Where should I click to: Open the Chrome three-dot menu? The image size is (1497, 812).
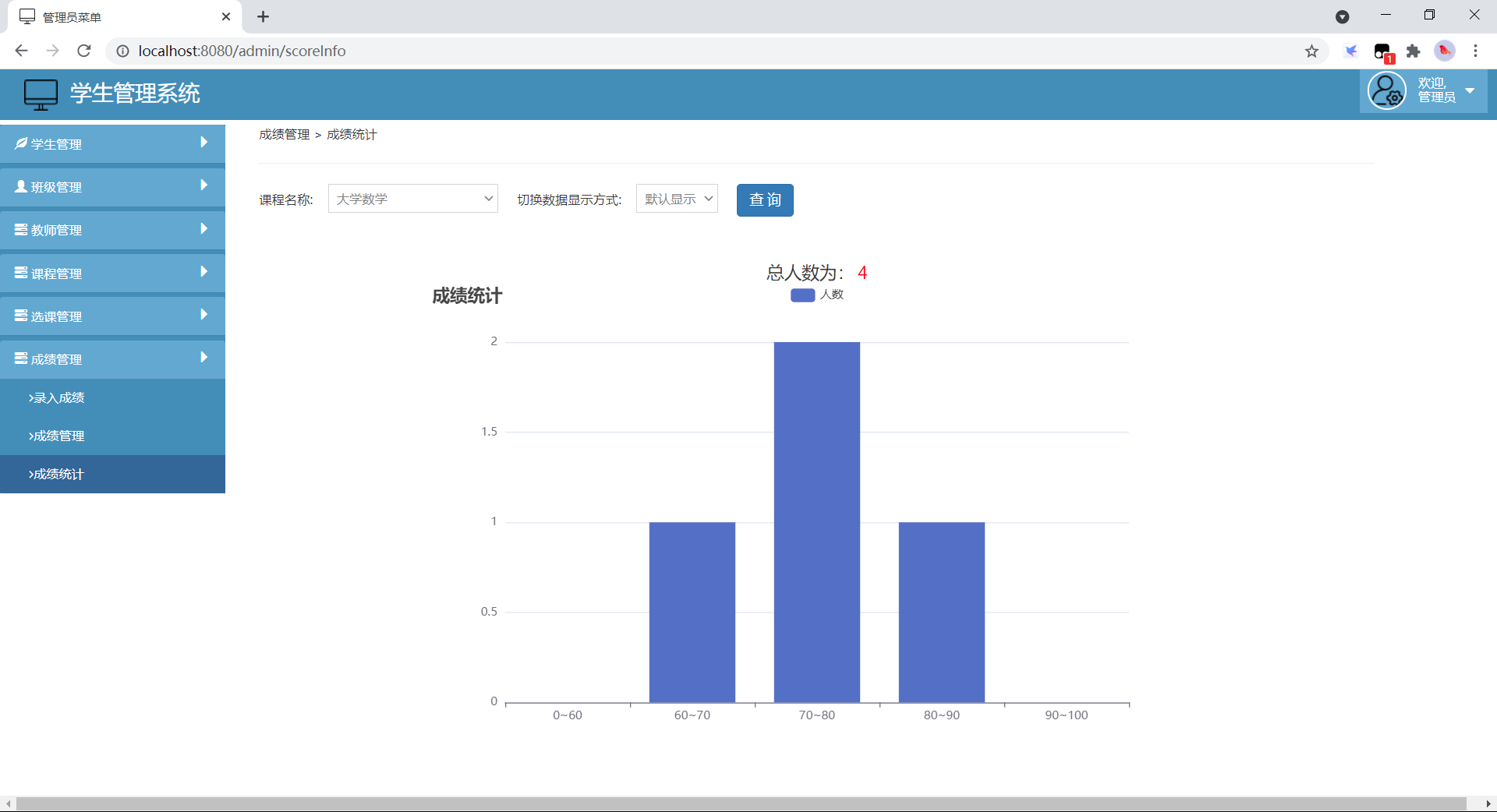click(1475, 51)
